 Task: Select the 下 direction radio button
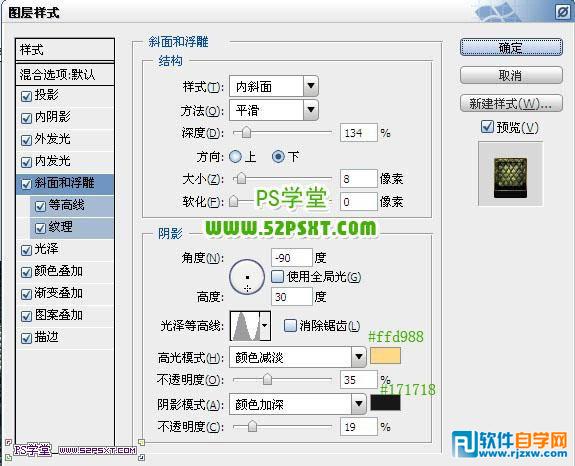point(278,157)
